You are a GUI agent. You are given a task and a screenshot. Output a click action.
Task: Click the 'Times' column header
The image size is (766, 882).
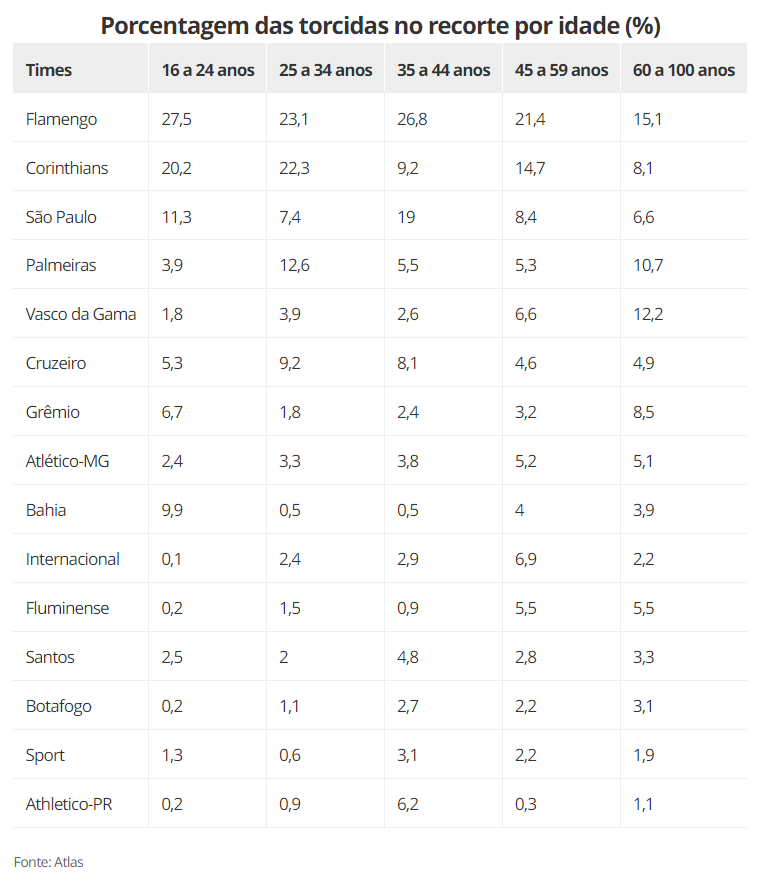pos(49,70)
